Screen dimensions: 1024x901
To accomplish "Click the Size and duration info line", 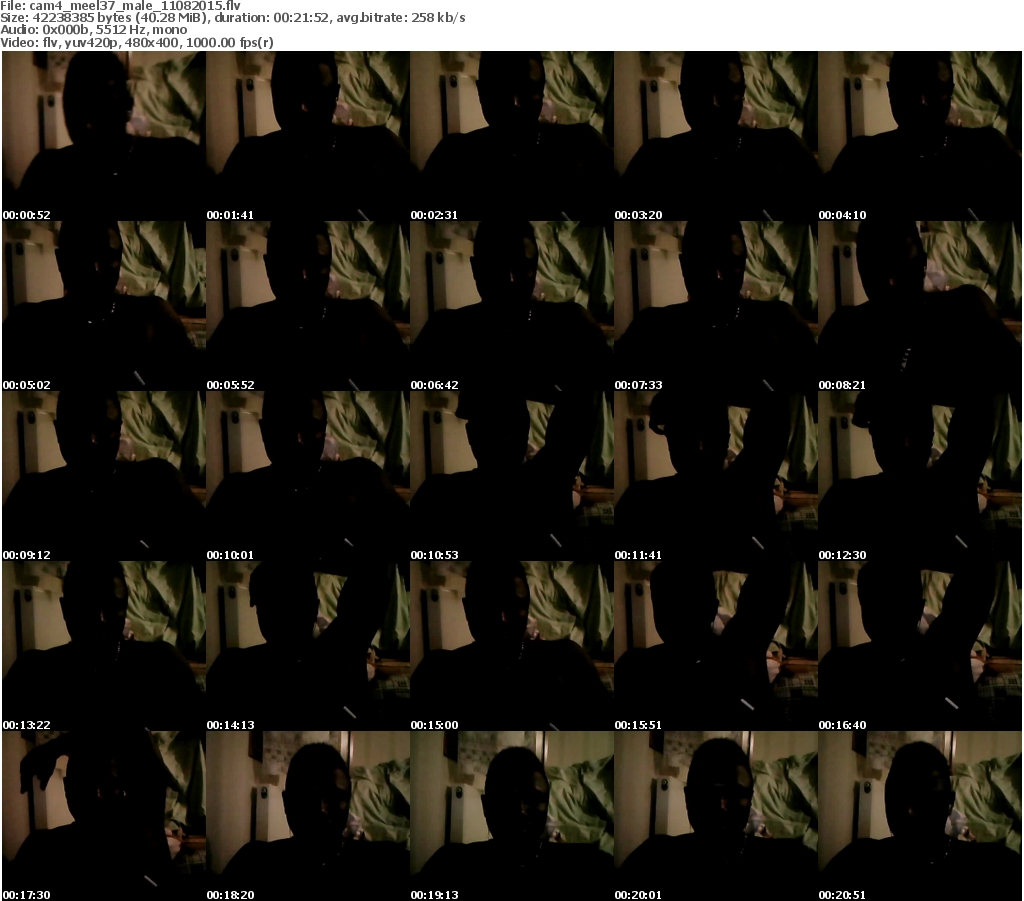I will click(233, 18).
